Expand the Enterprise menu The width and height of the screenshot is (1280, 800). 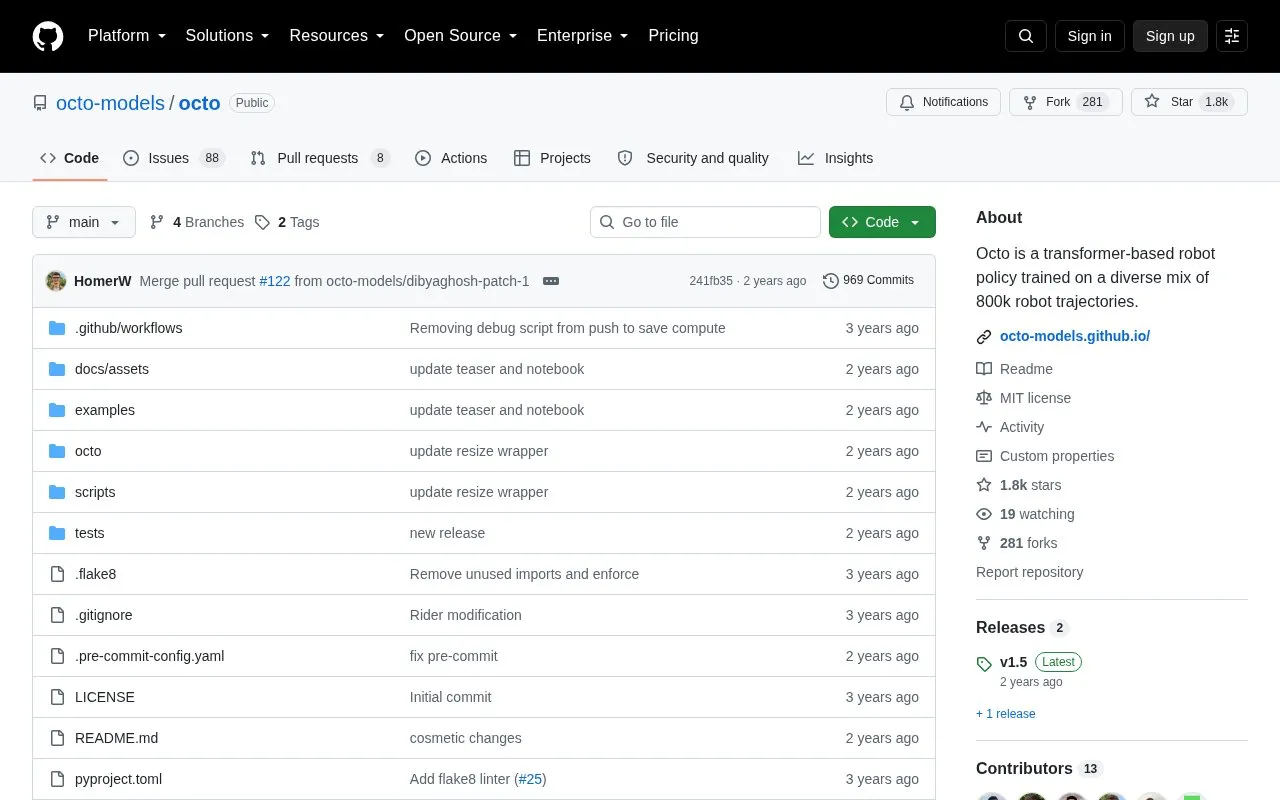583,36
